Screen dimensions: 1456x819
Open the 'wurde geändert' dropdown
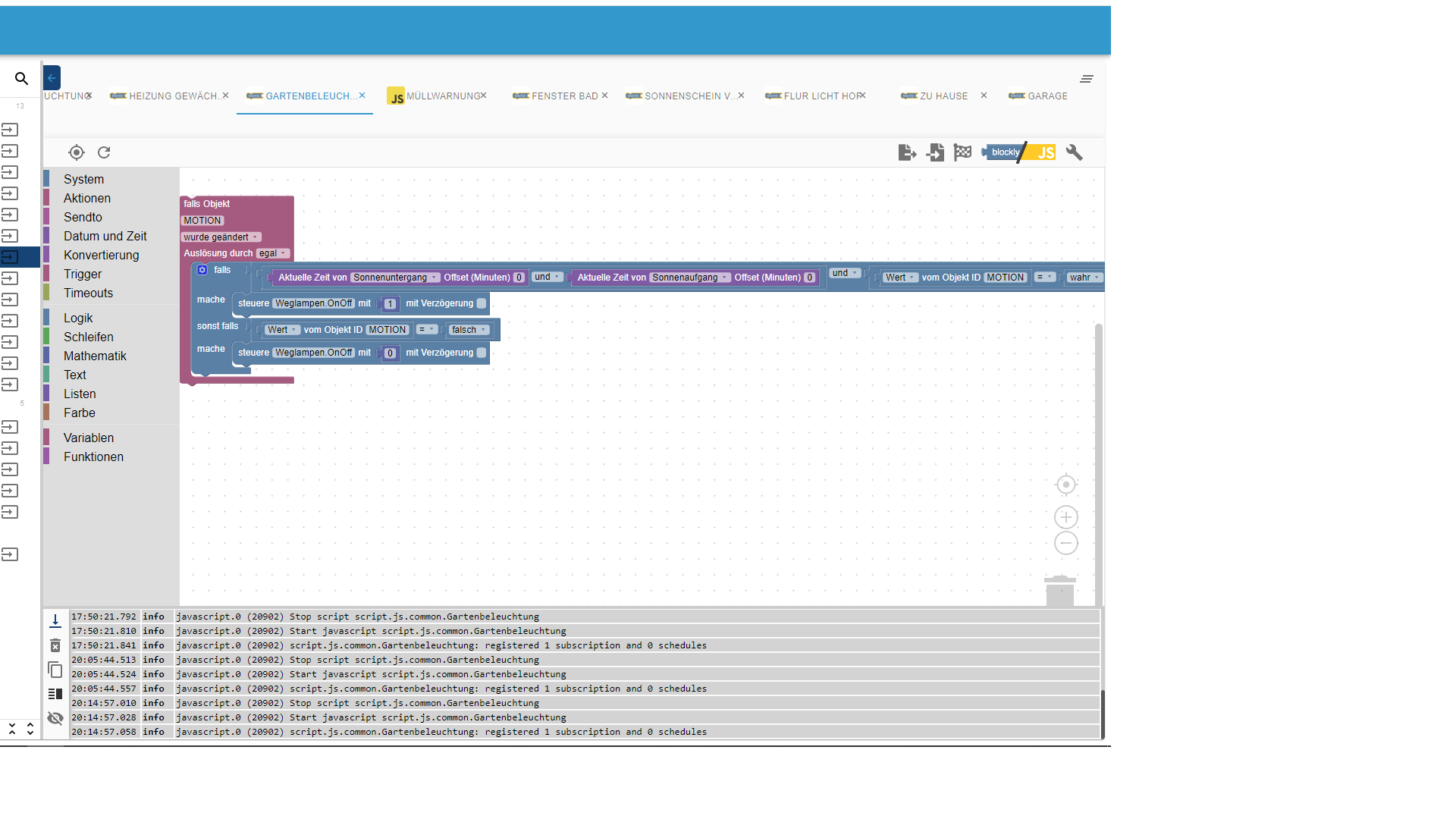pos(221,237)
